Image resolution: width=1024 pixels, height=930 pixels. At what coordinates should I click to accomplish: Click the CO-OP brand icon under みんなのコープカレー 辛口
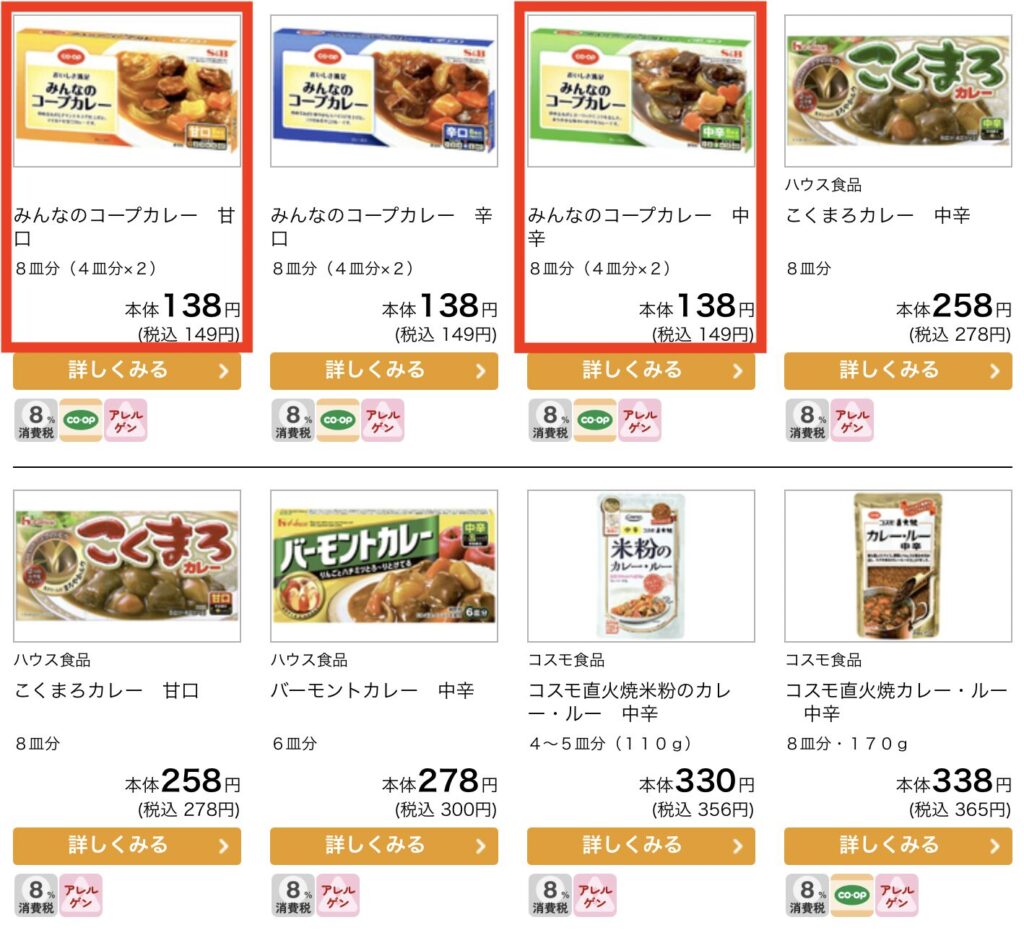click(338, 421)
